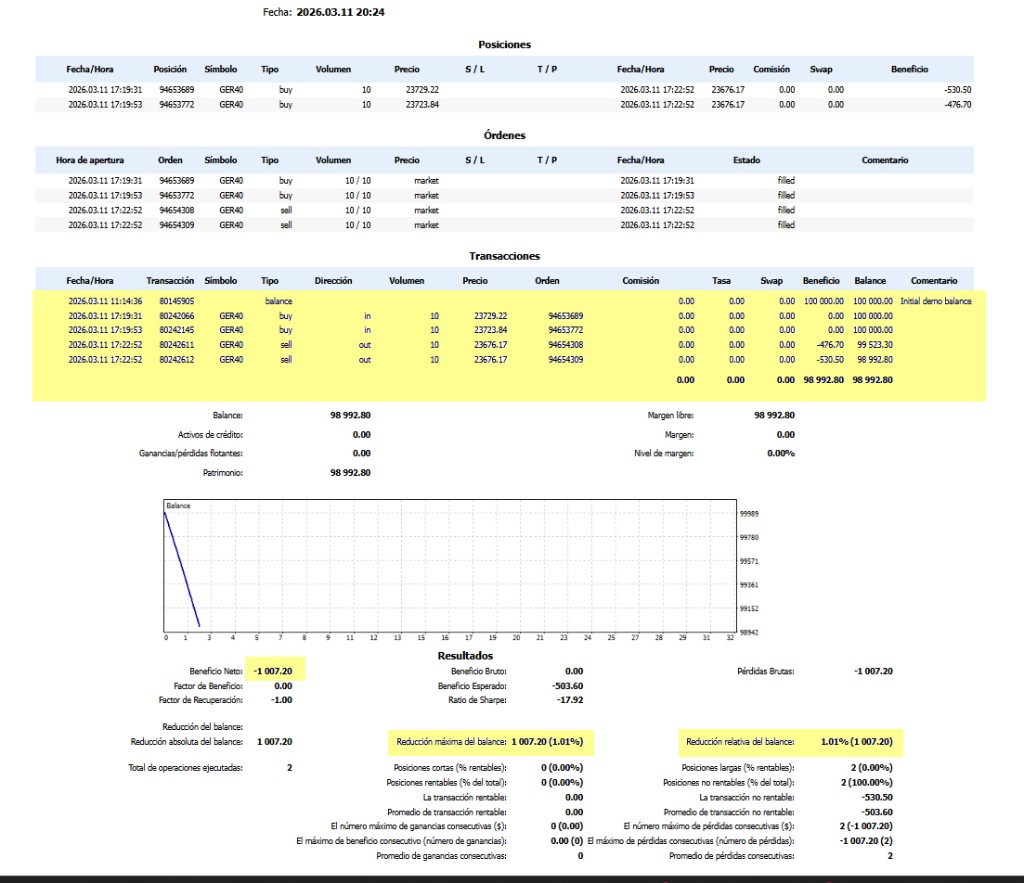
Task: Click the Nivel de margen 0.00% value
Action: (x=780, y=453)
